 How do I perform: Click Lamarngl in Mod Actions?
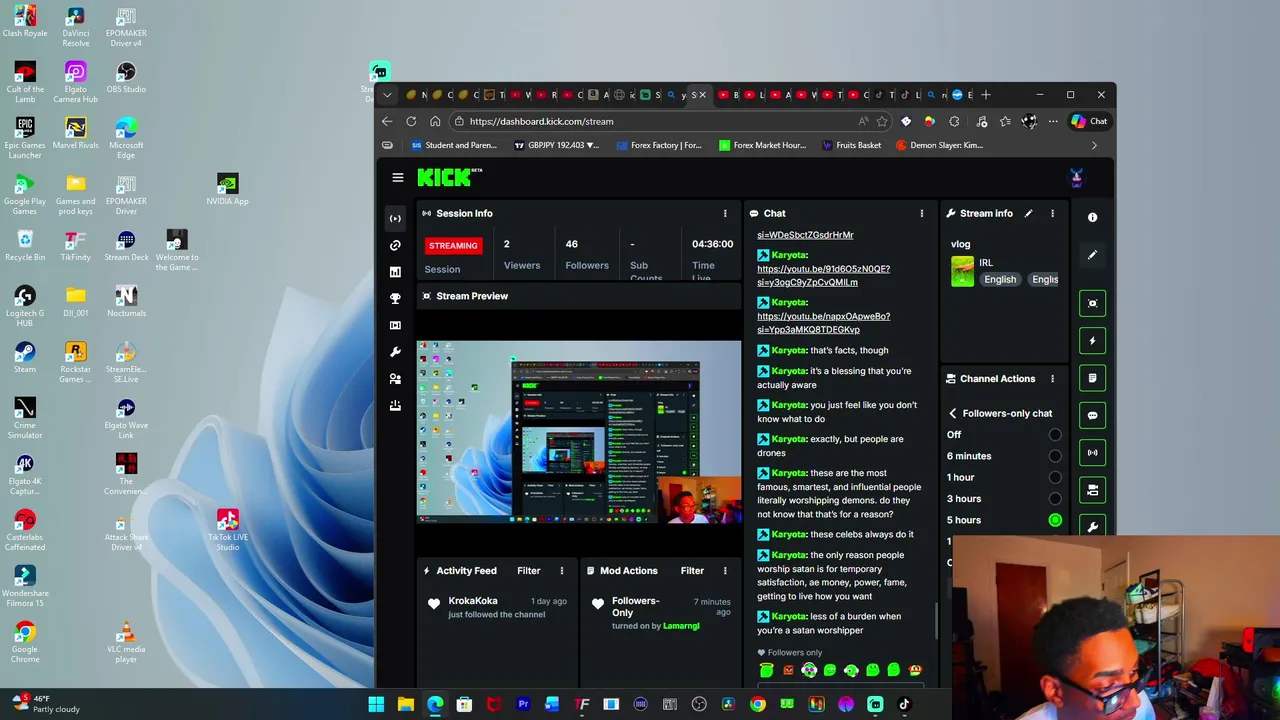[681, 626]
